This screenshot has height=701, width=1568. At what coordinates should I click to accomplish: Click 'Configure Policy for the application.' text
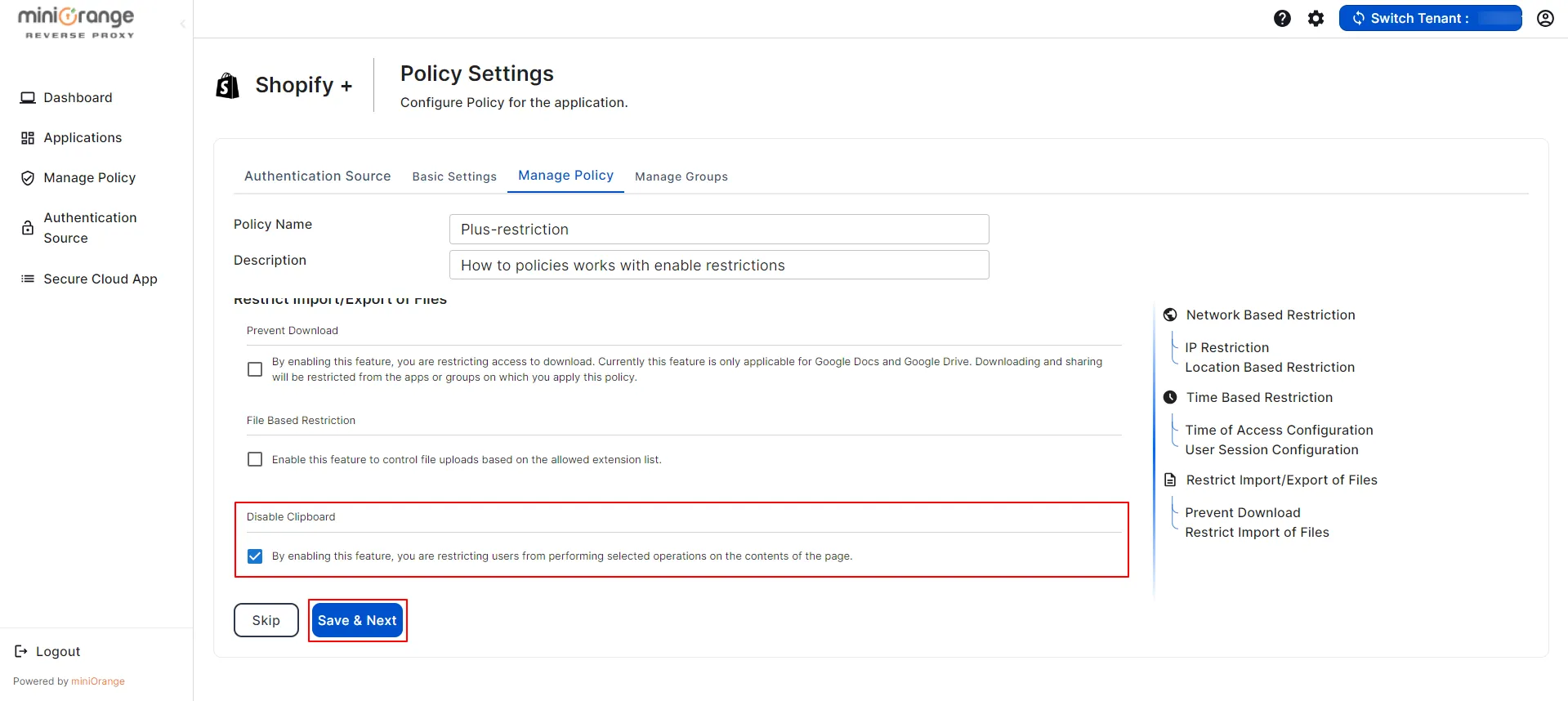514,102
